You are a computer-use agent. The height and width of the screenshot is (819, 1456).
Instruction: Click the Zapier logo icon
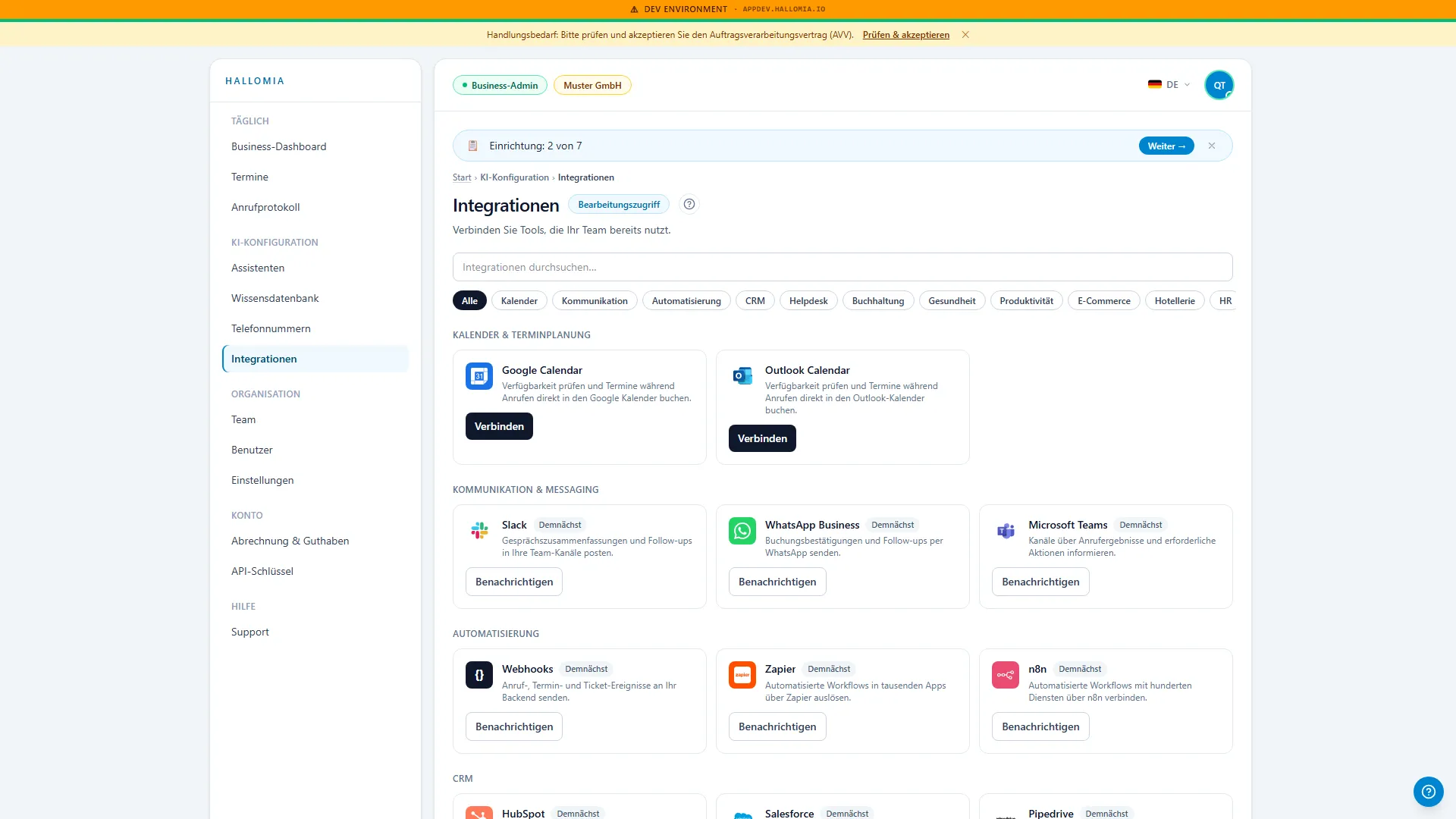click(x=742, y=675)
